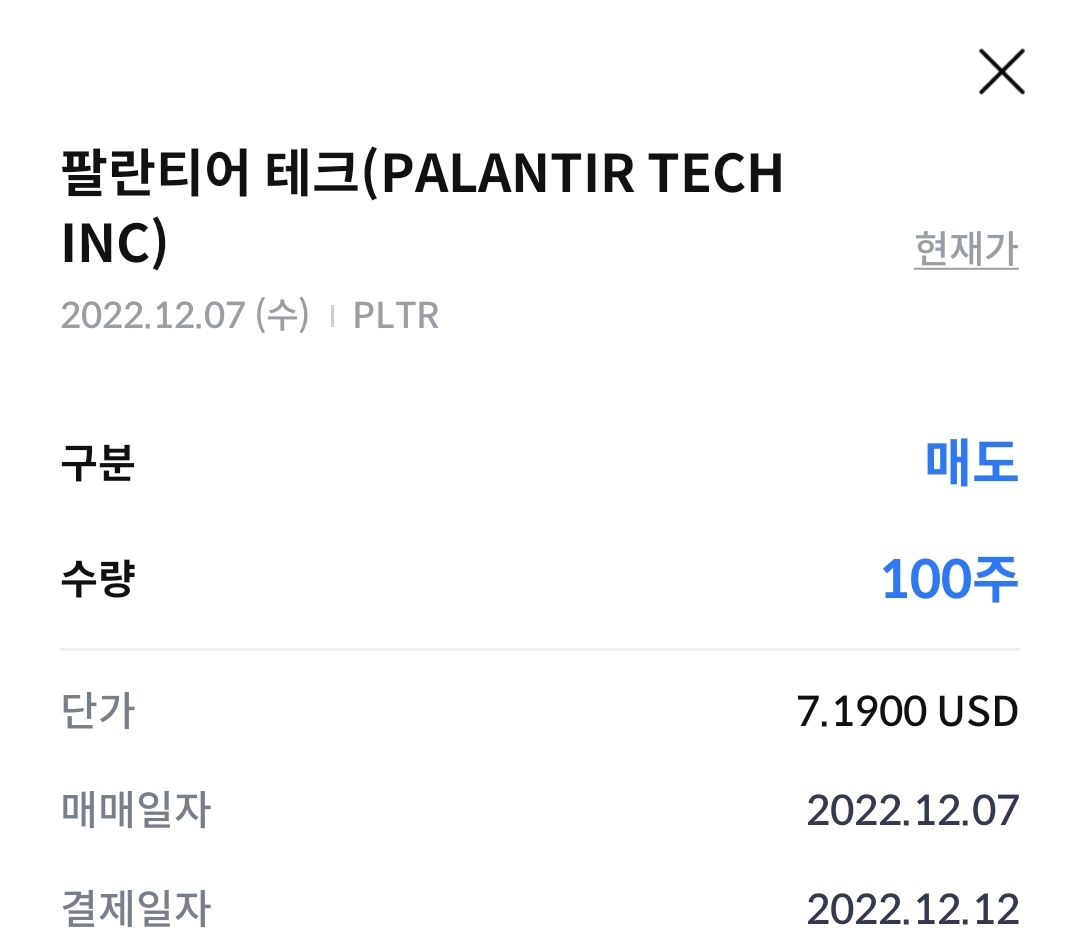Tap the INC) text on title's second line

[114, 246]
